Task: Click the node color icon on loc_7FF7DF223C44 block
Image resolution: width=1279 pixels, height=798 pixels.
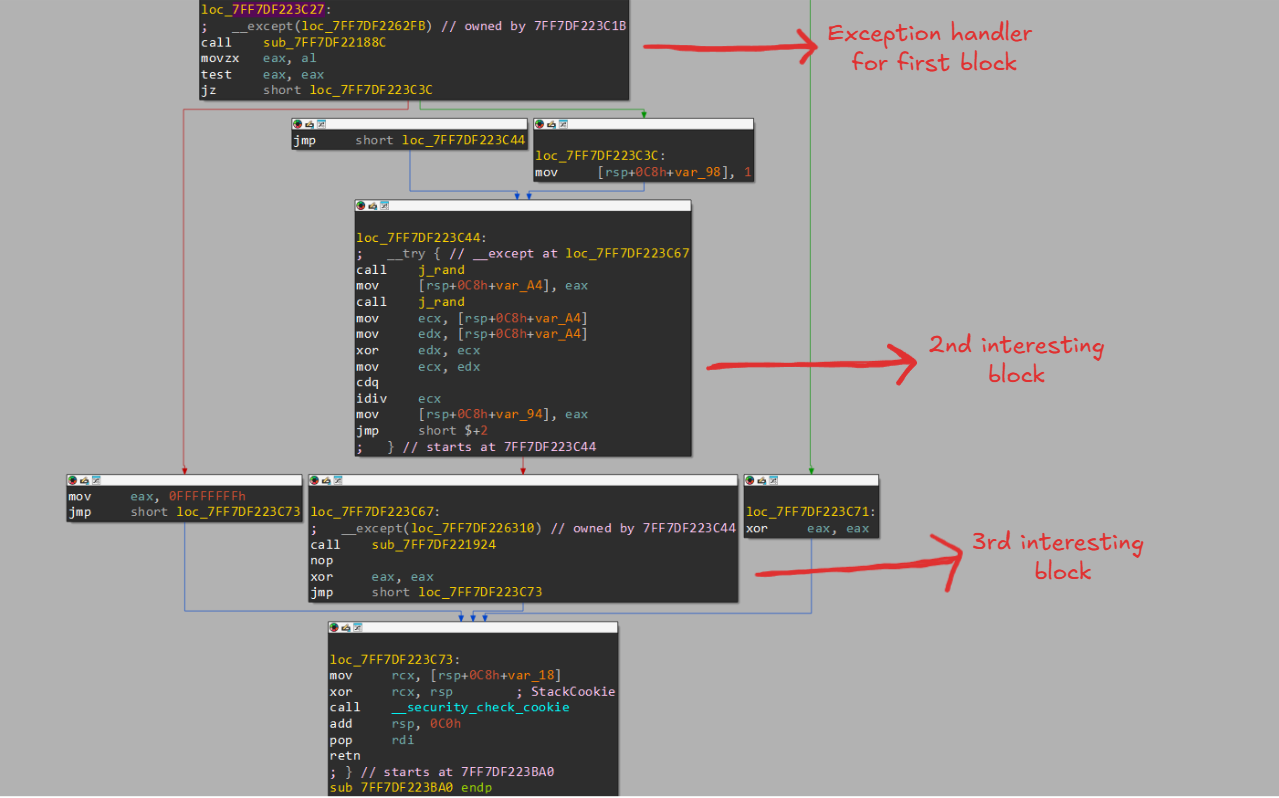Action: (x=361, y=206)
